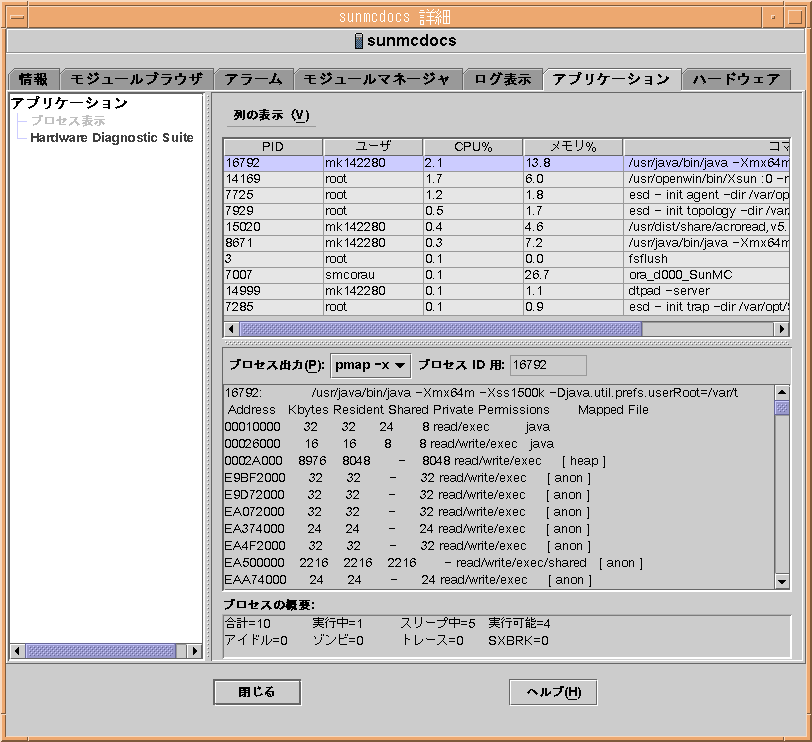Sort by the PID column header
Image resolution: width=812 pixels, height=742 pixels.
[x=273, y=147]
